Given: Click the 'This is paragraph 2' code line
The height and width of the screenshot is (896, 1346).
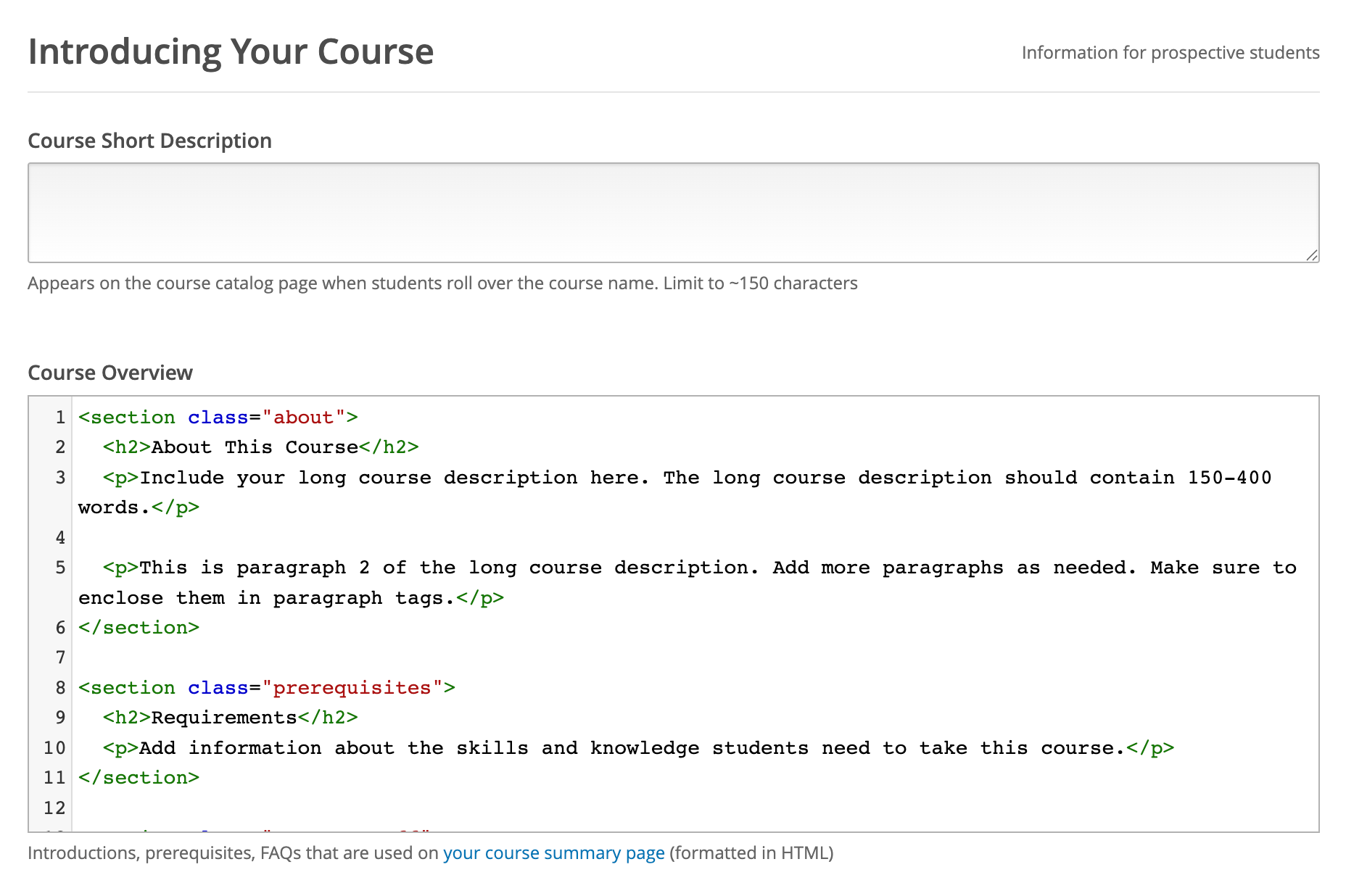Looking at the screenshot, I should click(x=699, y=568).
